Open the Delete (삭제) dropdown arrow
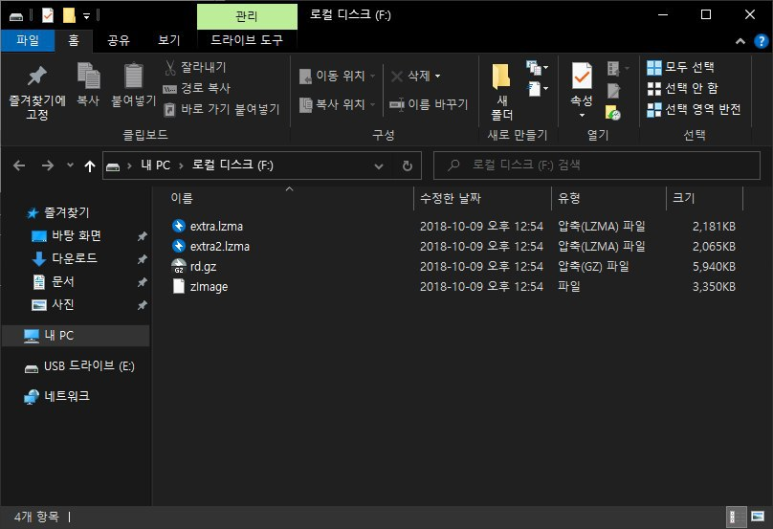This screenshot has height=529, width=773. click(x=437, y=76)
